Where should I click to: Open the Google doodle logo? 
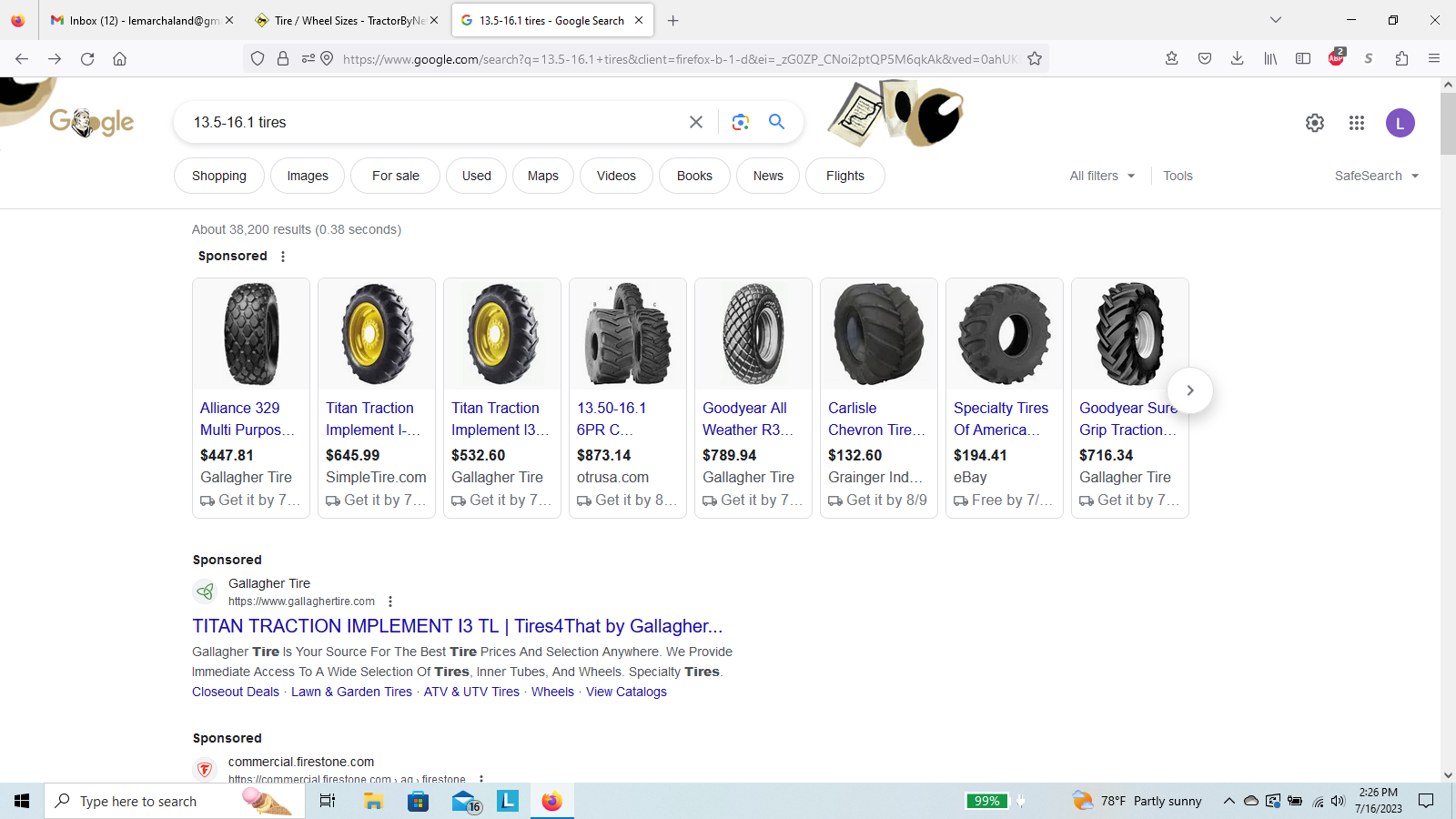point(91,121)
